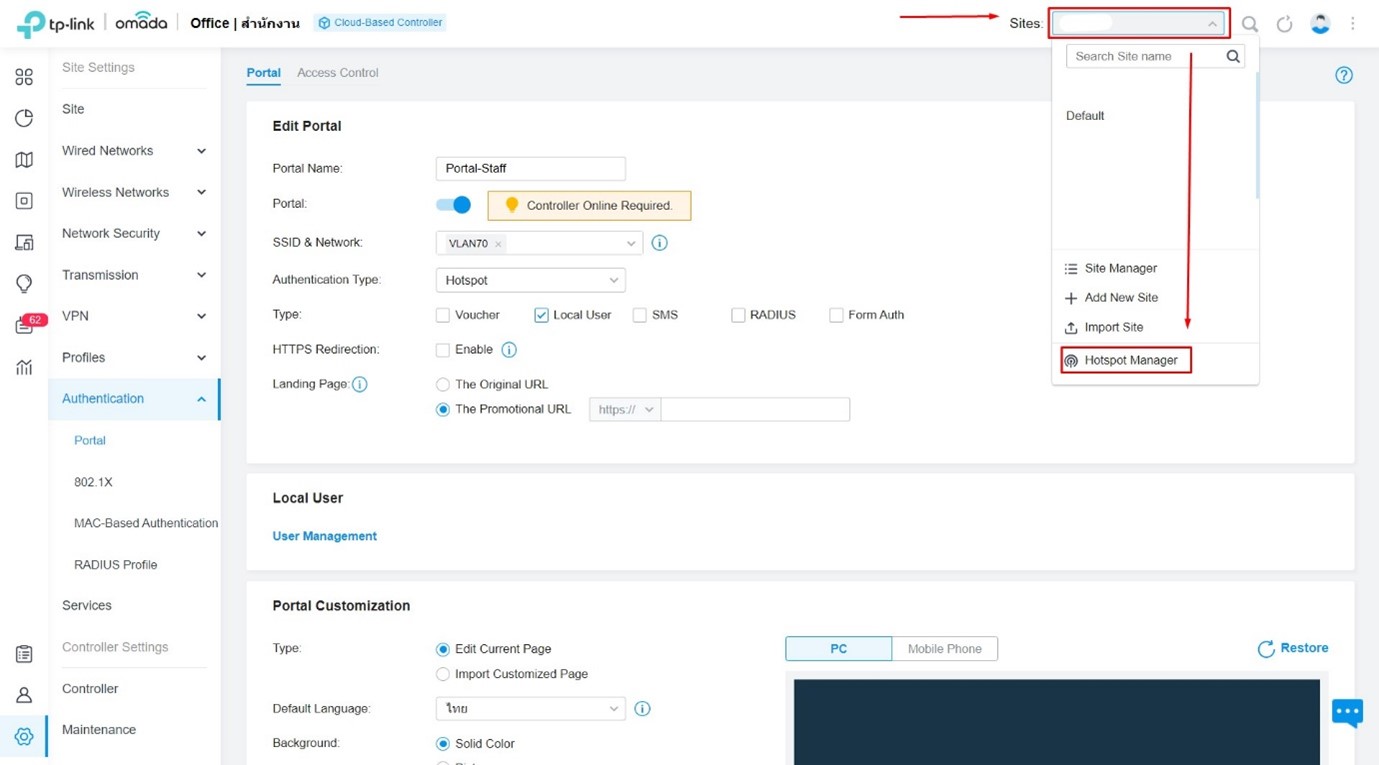Expand the Network Security menu
The image size is (1379, 765).
134,233
